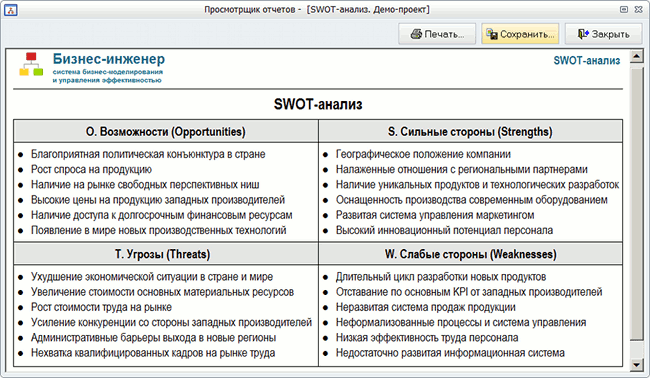Click the large SWOT-анализ report heading
The image size is (650, 378).
(x=318, y=104)
